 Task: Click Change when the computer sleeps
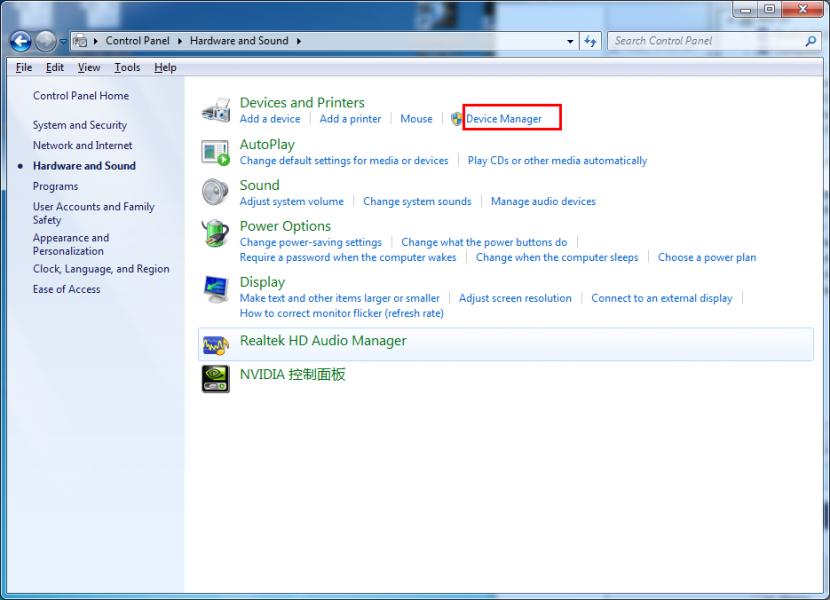click(557, 257)
